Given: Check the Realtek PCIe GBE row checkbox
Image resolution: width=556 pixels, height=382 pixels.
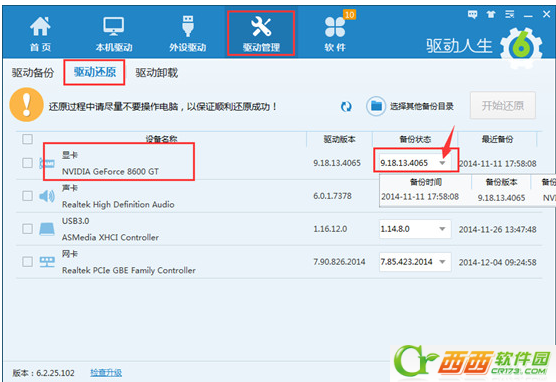Looking at the screenshot, I should (x=27, y=262).
